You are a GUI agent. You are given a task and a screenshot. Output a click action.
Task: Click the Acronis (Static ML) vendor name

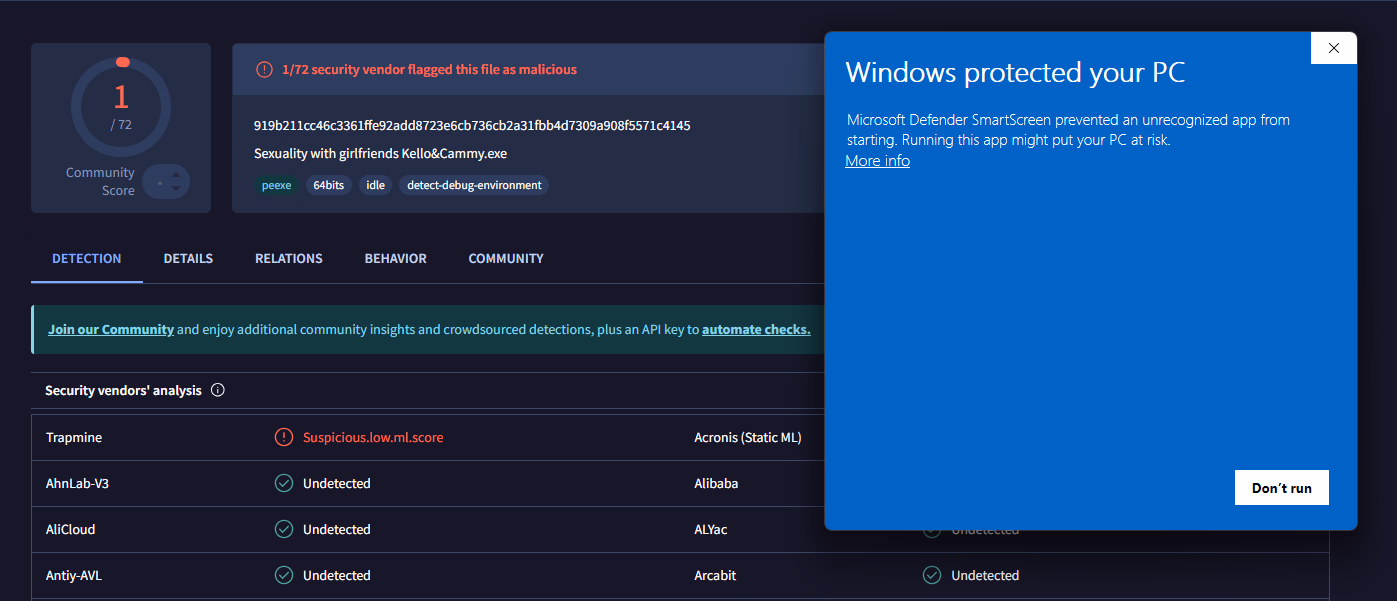748,437
